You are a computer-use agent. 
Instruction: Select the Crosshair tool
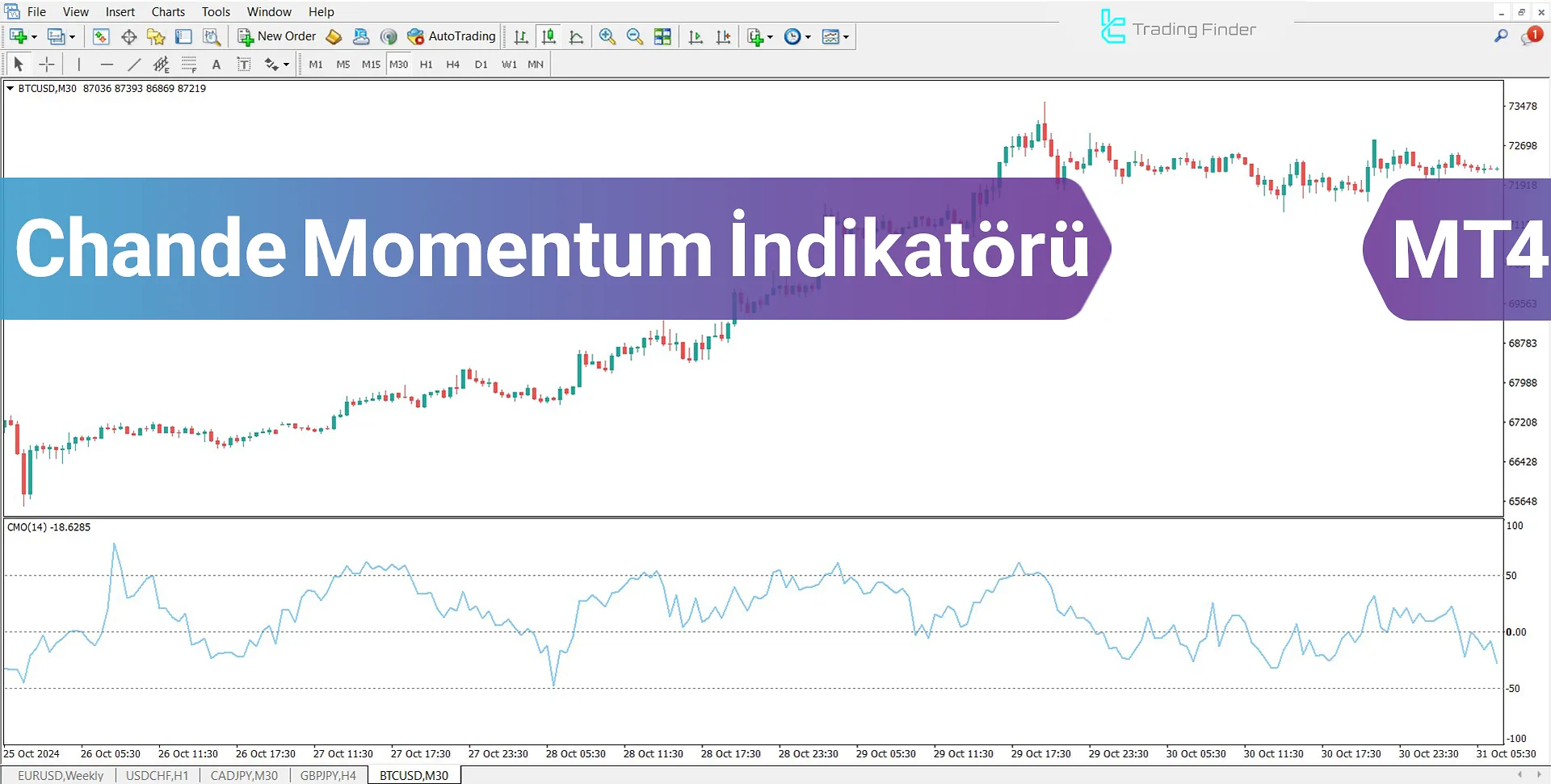46,64
